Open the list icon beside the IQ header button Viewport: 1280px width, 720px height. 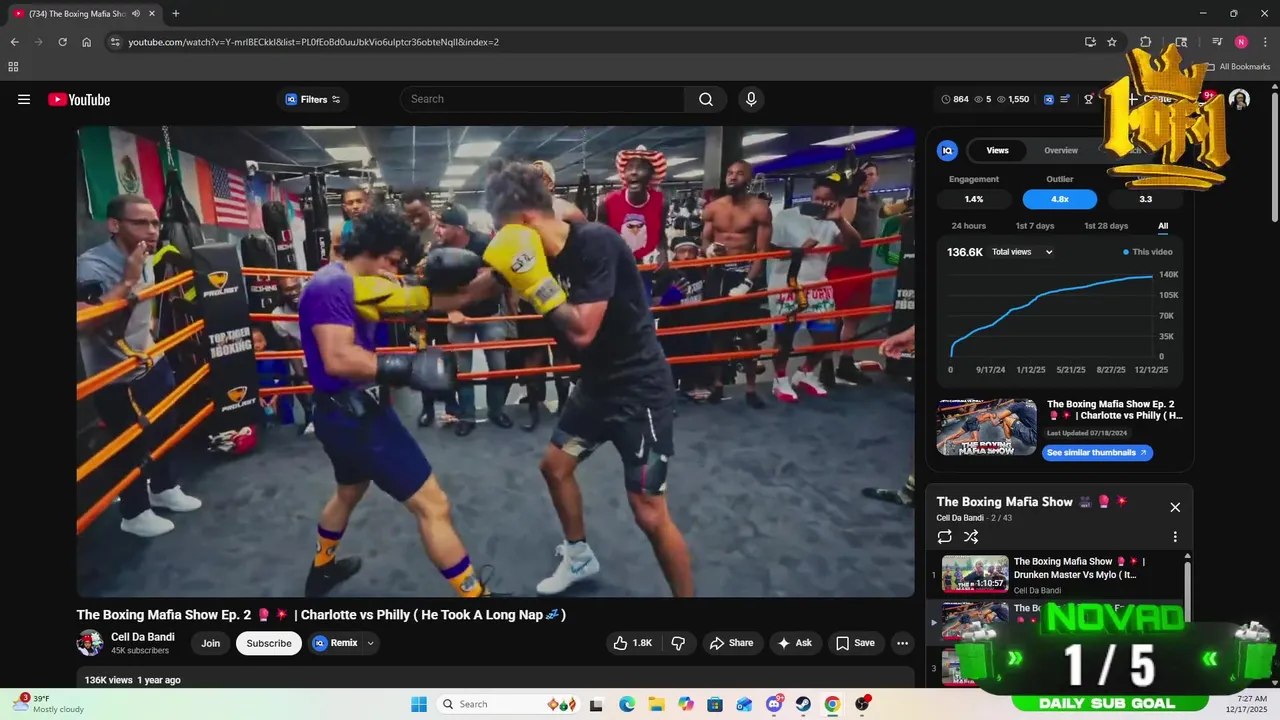1065,99
